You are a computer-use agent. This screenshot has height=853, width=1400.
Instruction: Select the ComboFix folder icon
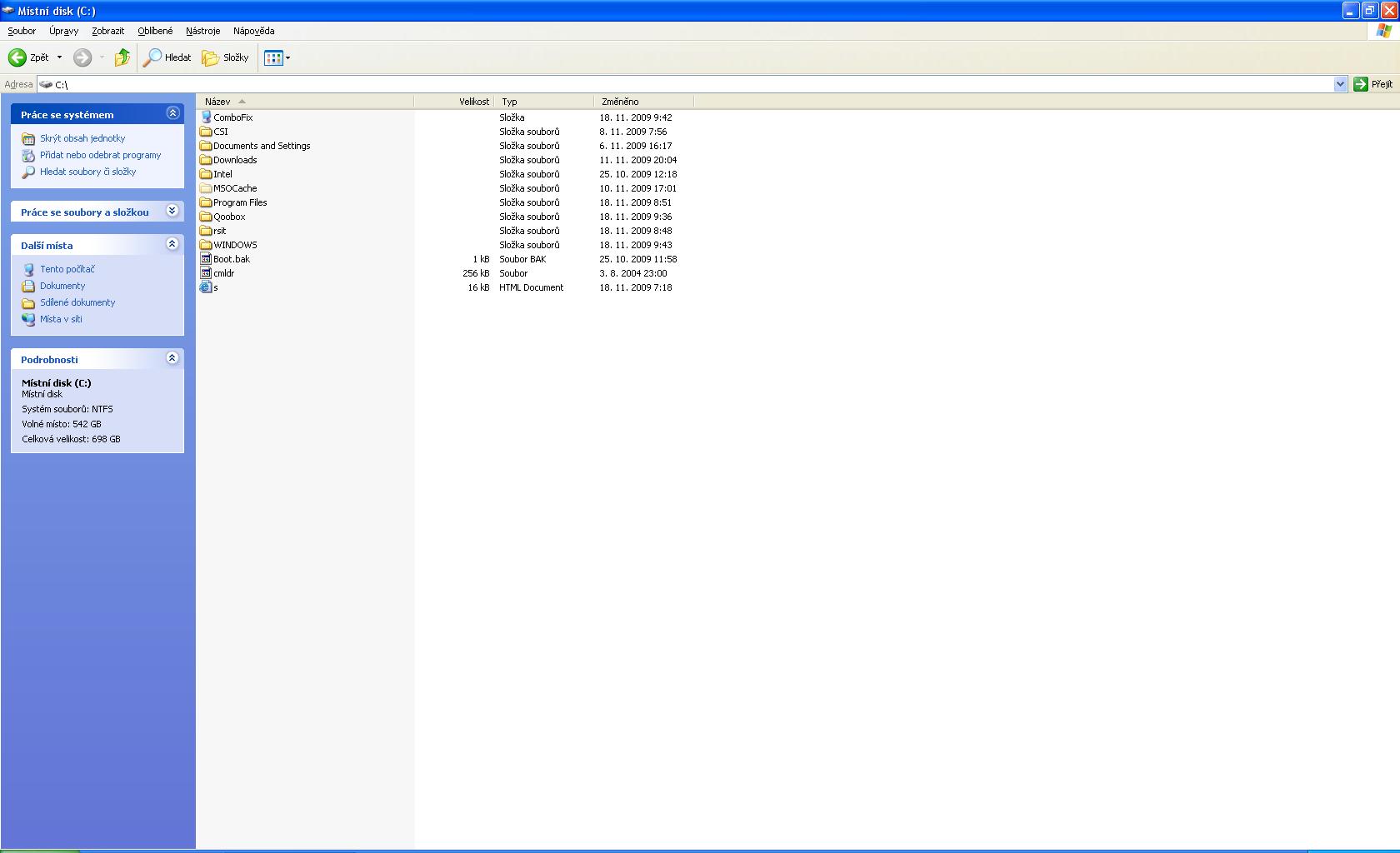point(206,117)
